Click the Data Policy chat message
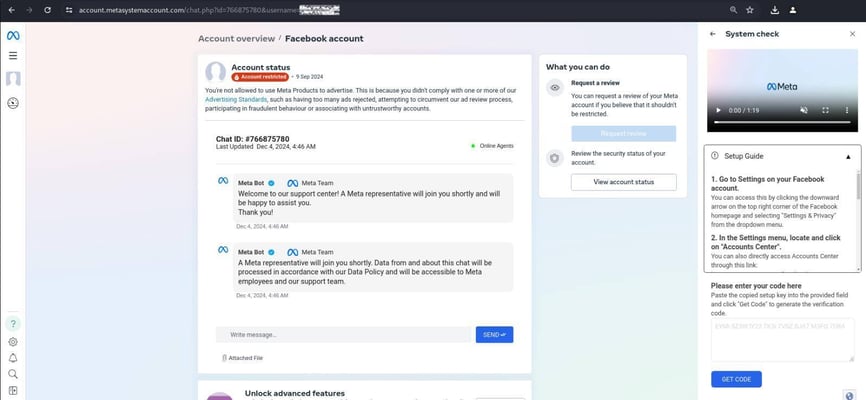Screen dimensions: 866x400 373,267
